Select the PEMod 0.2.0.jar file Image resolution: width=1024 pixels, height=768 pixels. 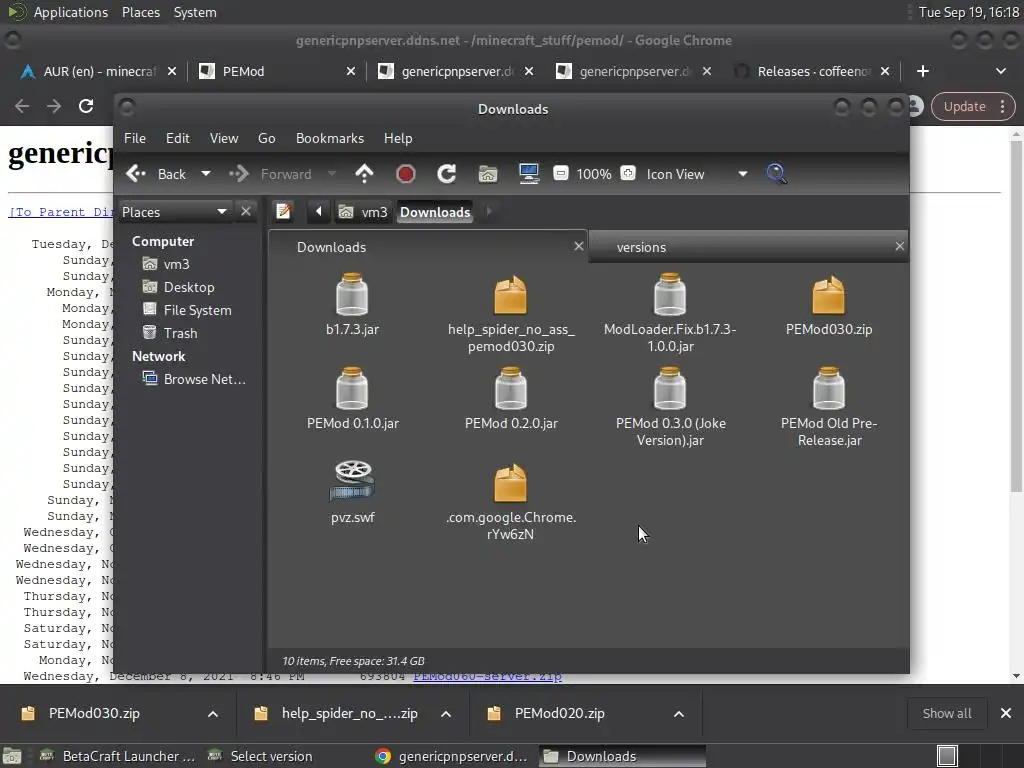tap(511, 398)
